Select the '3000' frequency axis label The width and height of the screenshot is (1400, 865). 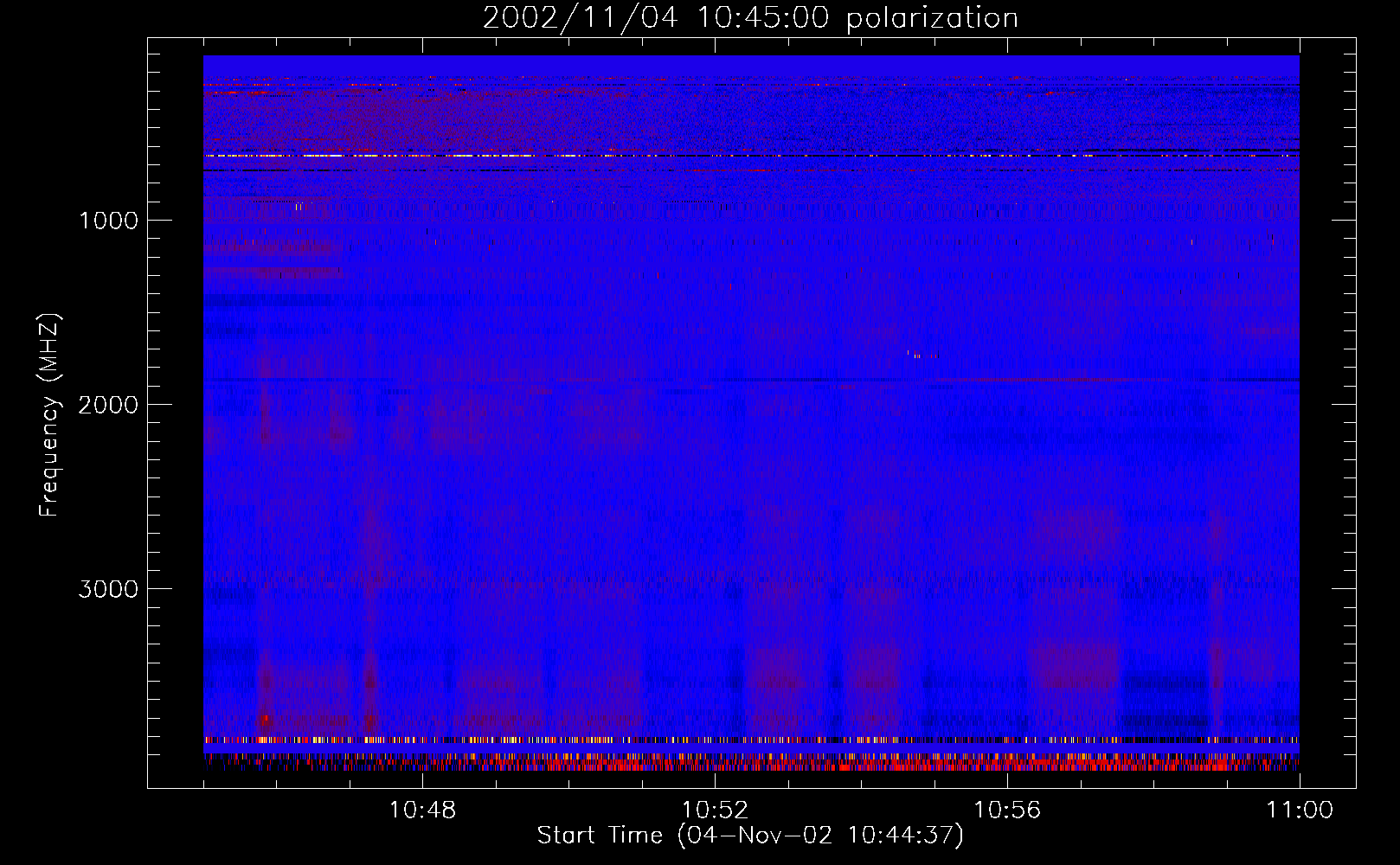(x=108, y=589)
